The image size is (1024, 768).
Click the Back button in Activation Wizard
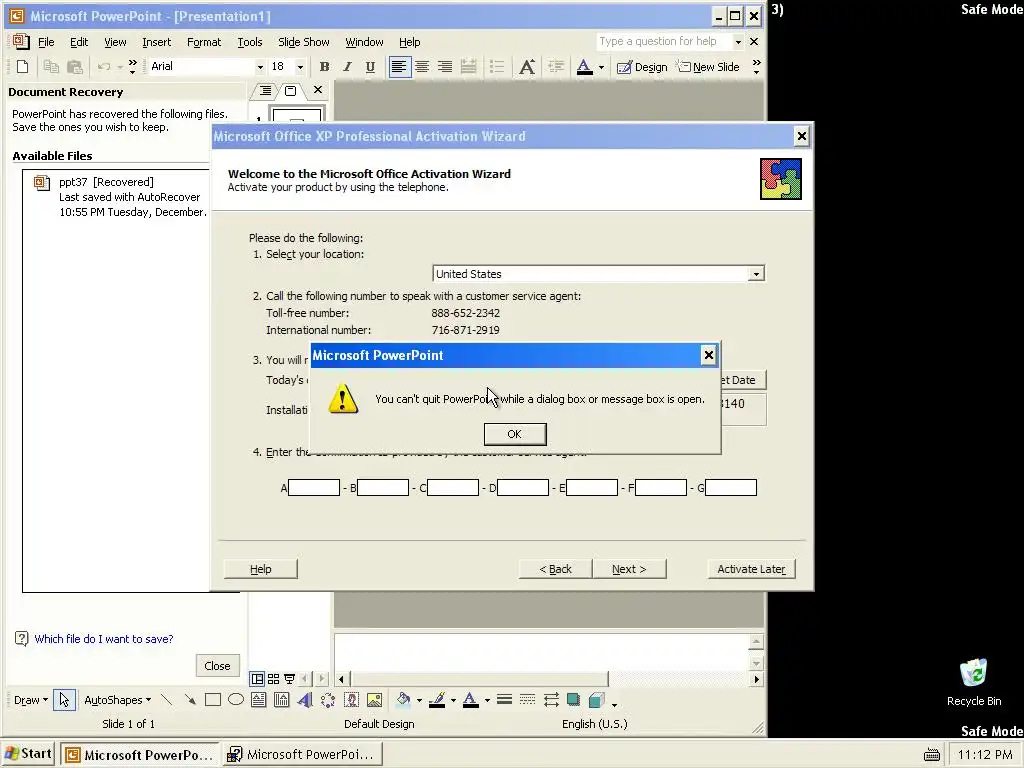[556, 569]
